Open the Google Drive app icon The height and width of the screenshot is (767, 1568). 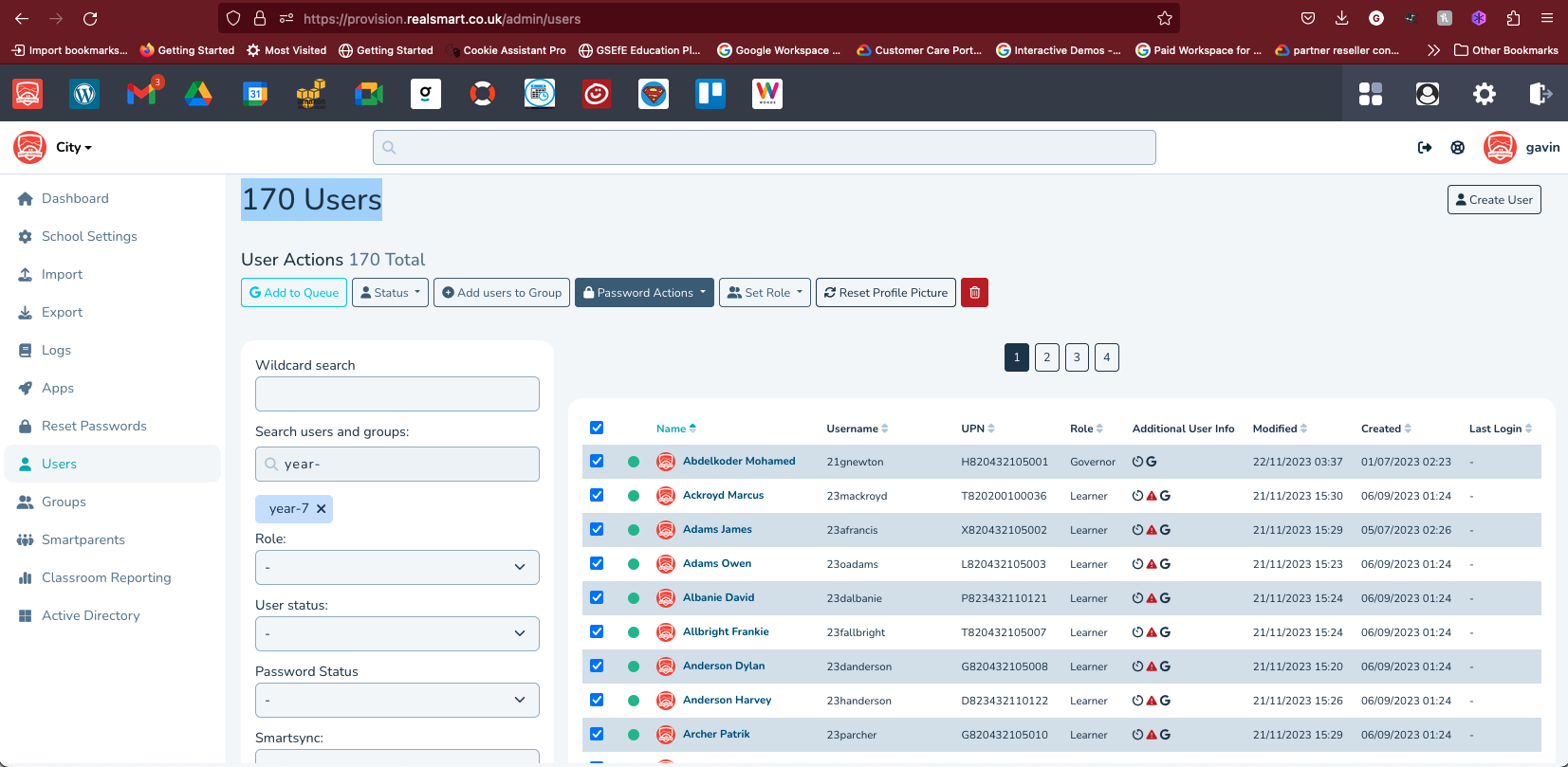pos(198,93)
